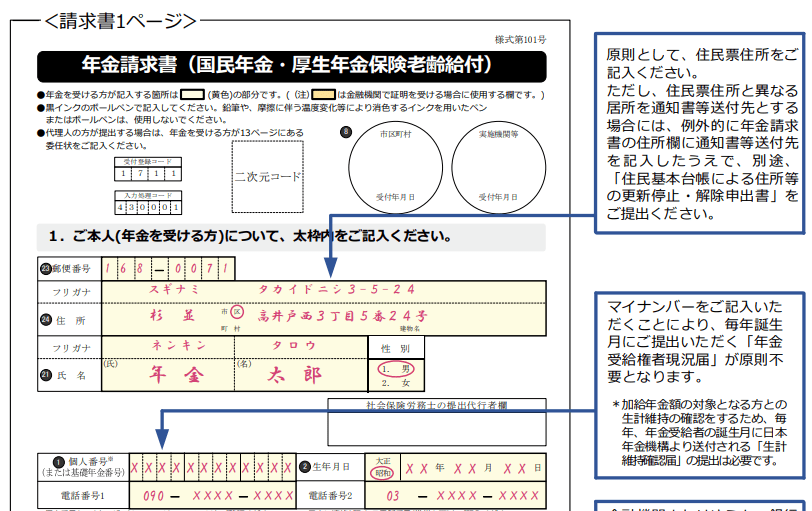This screenshot has width=812, height=511.
Task: Click the 二次元コード dashed box
Action: 267,176
